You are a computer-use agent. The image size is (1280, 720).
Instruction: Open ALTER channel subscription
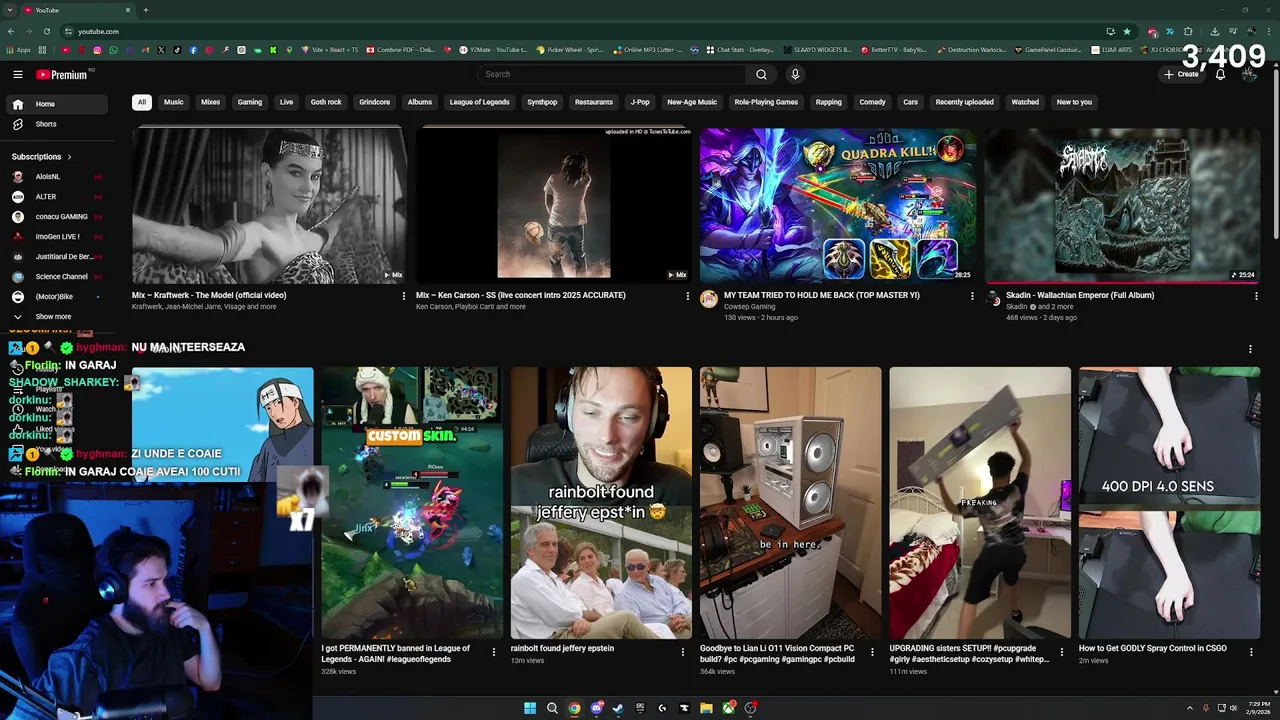pyautogui.click(x=57, y=197)
